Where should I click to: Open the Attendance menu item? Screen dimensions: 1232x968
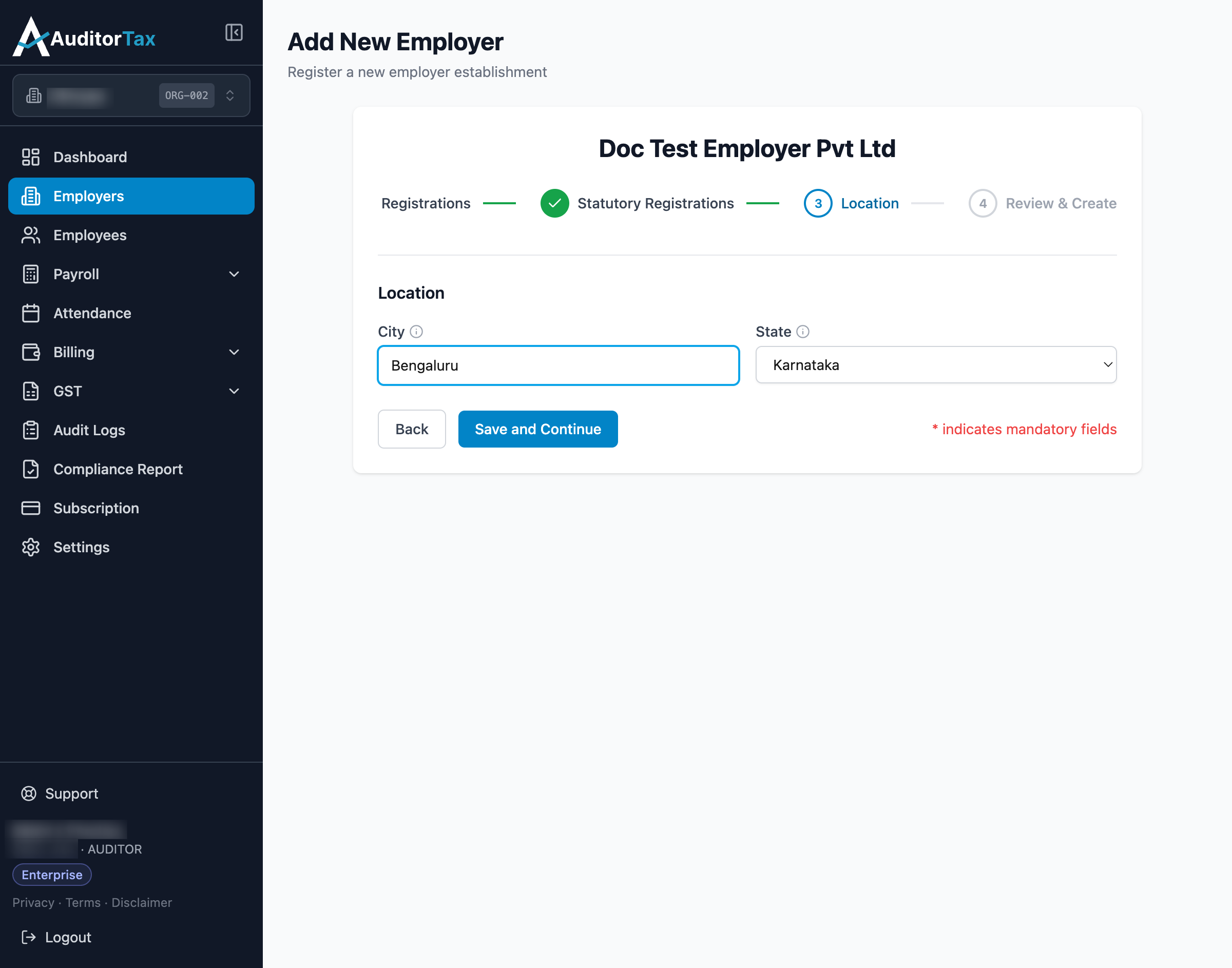(131, 314)
